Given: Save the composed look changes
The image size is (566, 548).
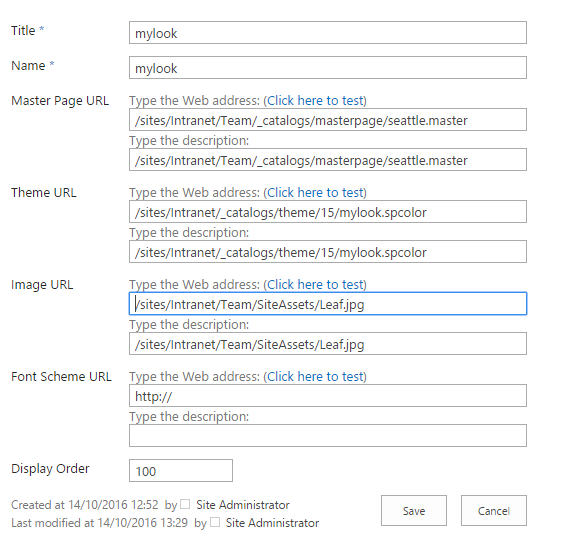Looking at the screenshot, I should click(x=414, y=510).
